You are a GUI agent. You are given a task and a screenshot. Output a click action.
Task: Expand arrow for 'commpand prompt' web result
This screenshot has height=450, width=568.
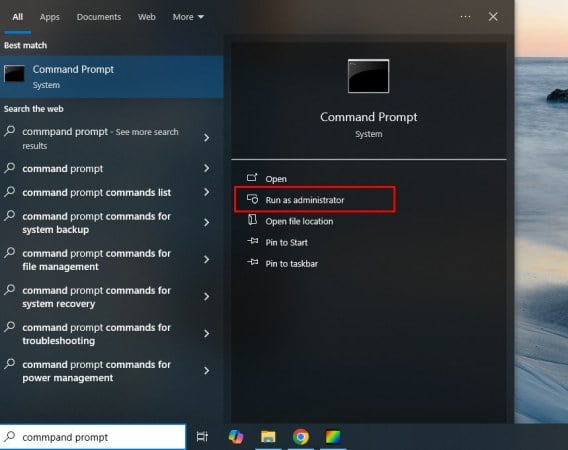tap(206, 138)
